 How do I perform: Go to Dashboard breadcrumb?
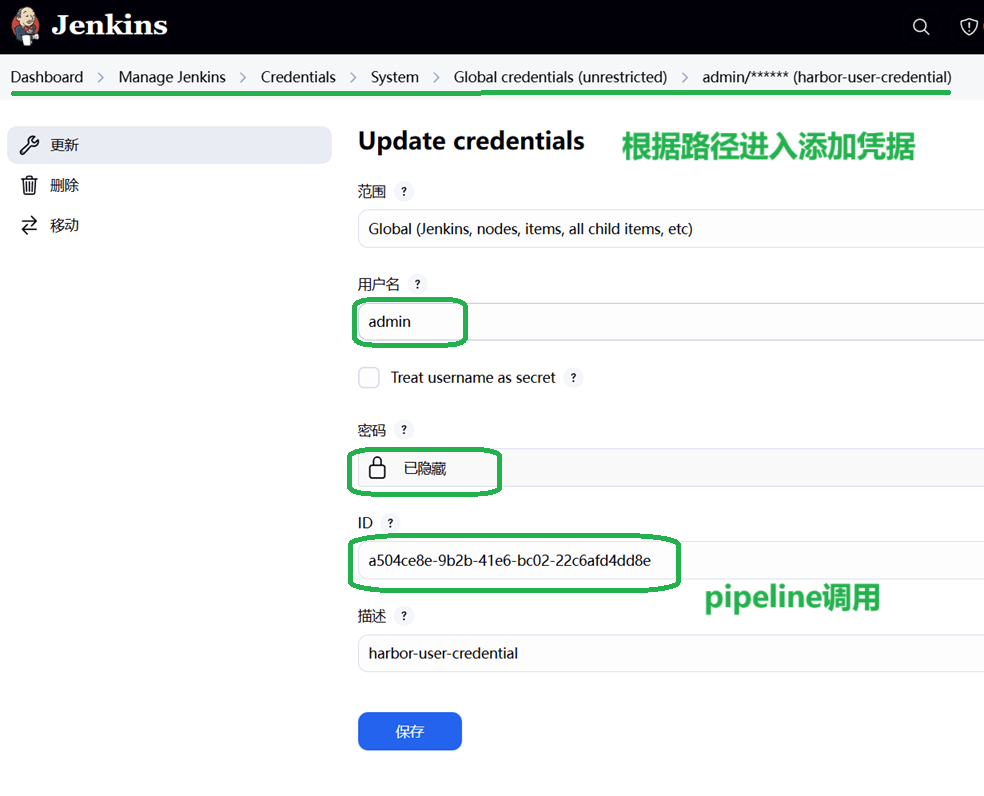click(x=47, y=77)
